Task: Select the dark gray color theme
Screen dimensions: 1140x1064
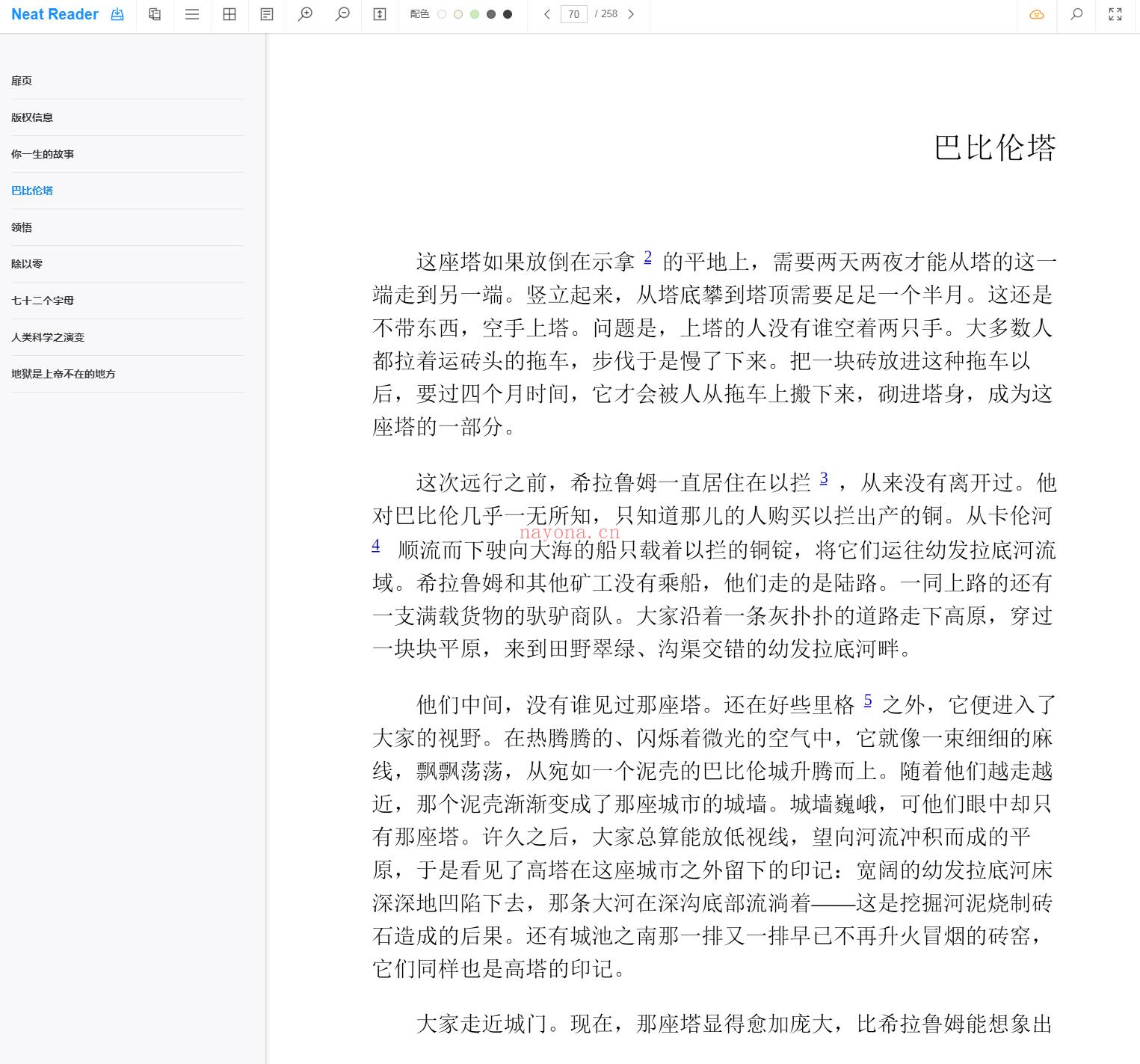Action: (491, 14)
